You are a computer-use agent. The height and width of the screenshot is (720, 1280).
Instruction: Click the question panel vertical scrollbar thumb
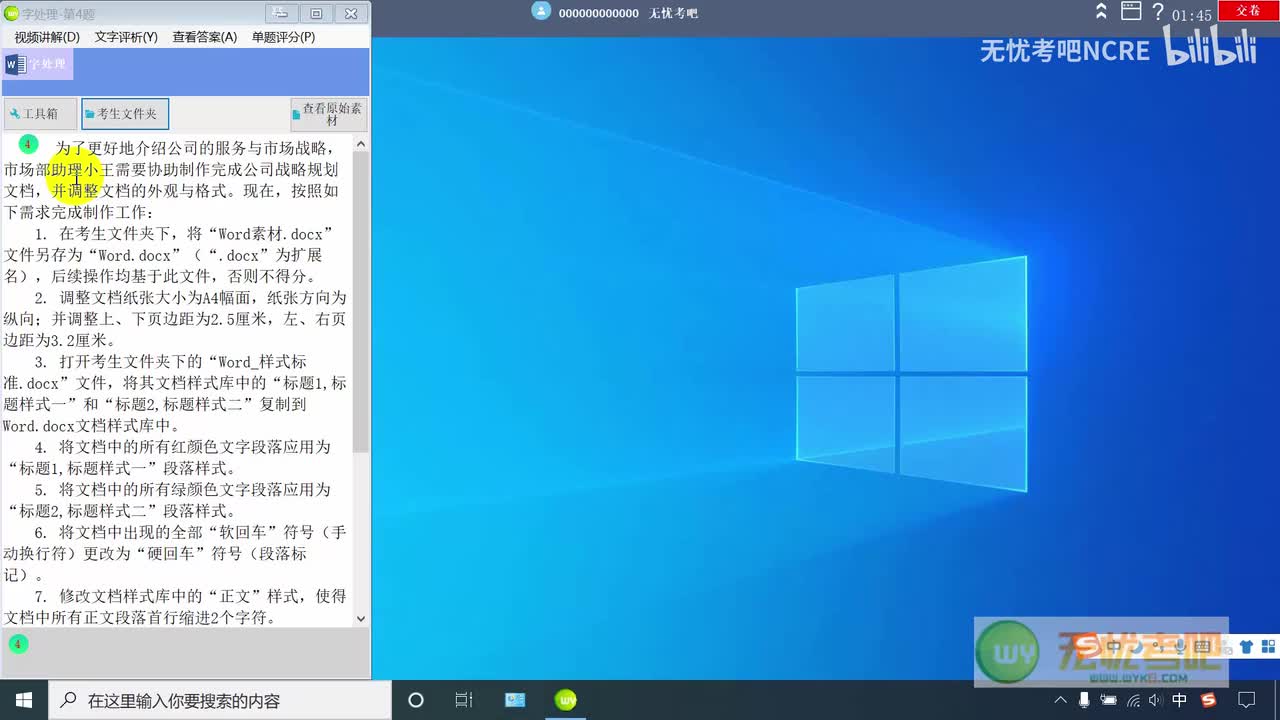coord(361,302)
